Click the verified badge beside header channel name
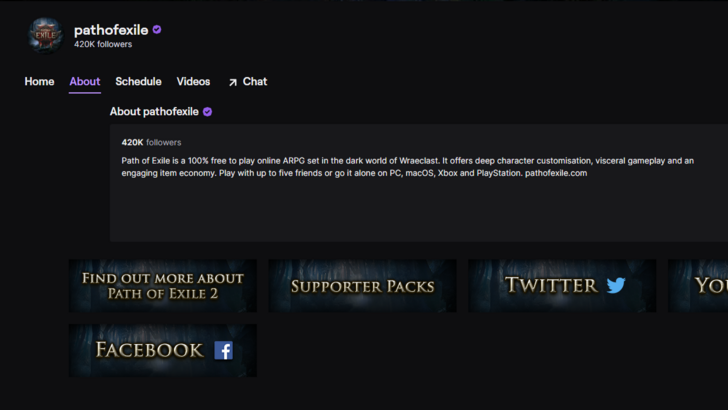This screenshot has height=410, width=728. [157, 30]
